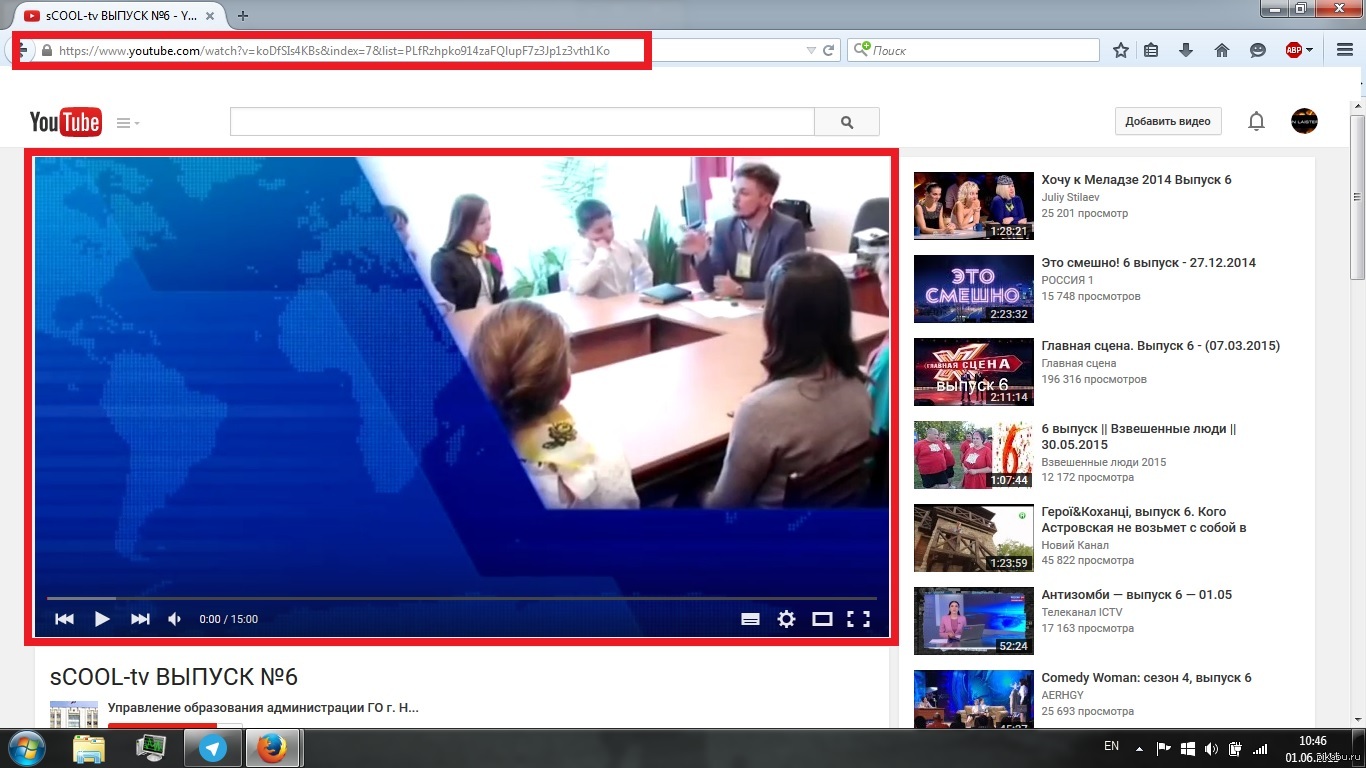The image size is (1366, 768).
Task: Open the address bar history dropdown
Action: 811,50
